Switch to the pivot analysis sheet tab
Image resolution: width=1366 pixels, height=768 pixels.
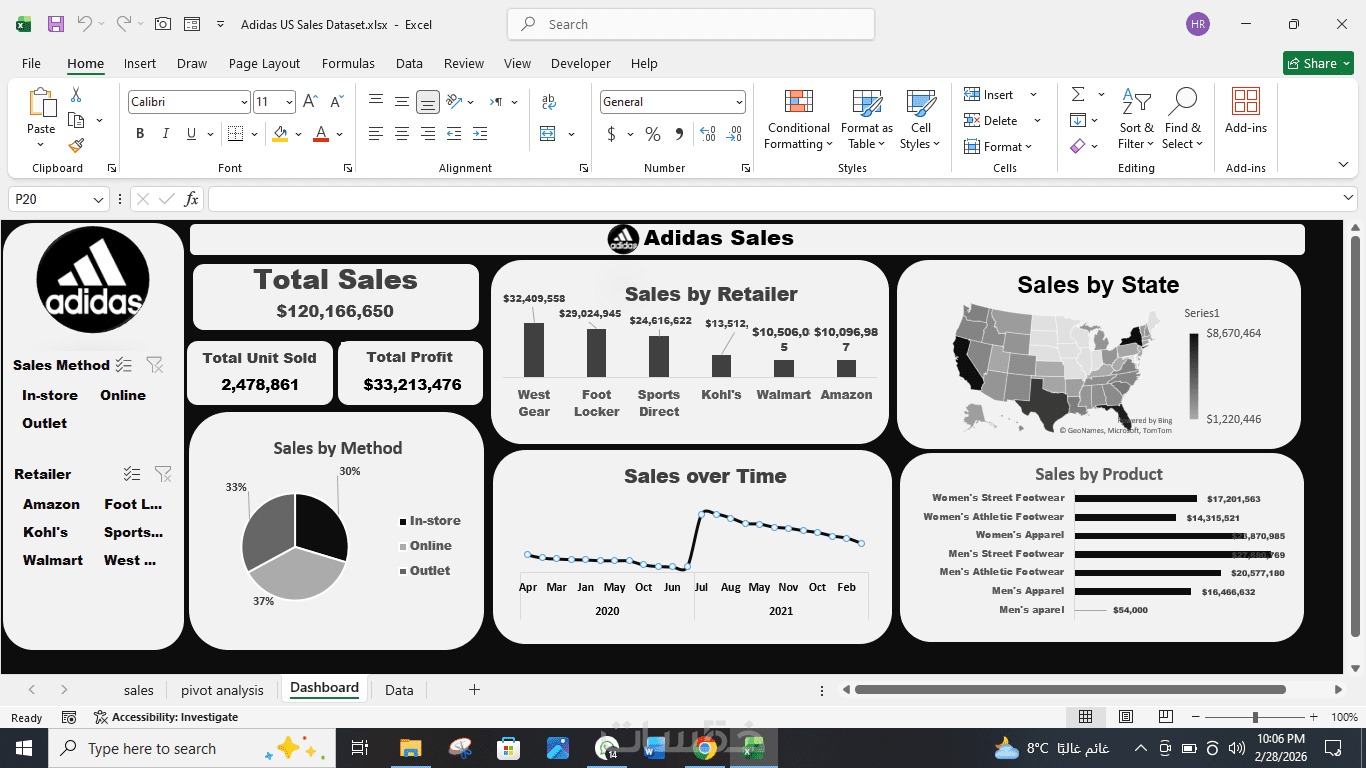[x=222, y=690]
